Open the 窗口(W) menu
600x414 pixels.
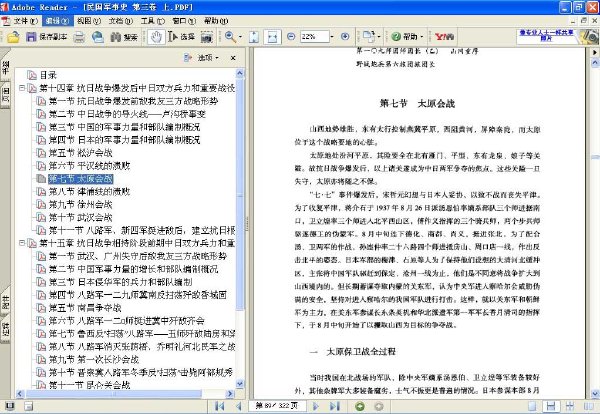coord(184,21)
